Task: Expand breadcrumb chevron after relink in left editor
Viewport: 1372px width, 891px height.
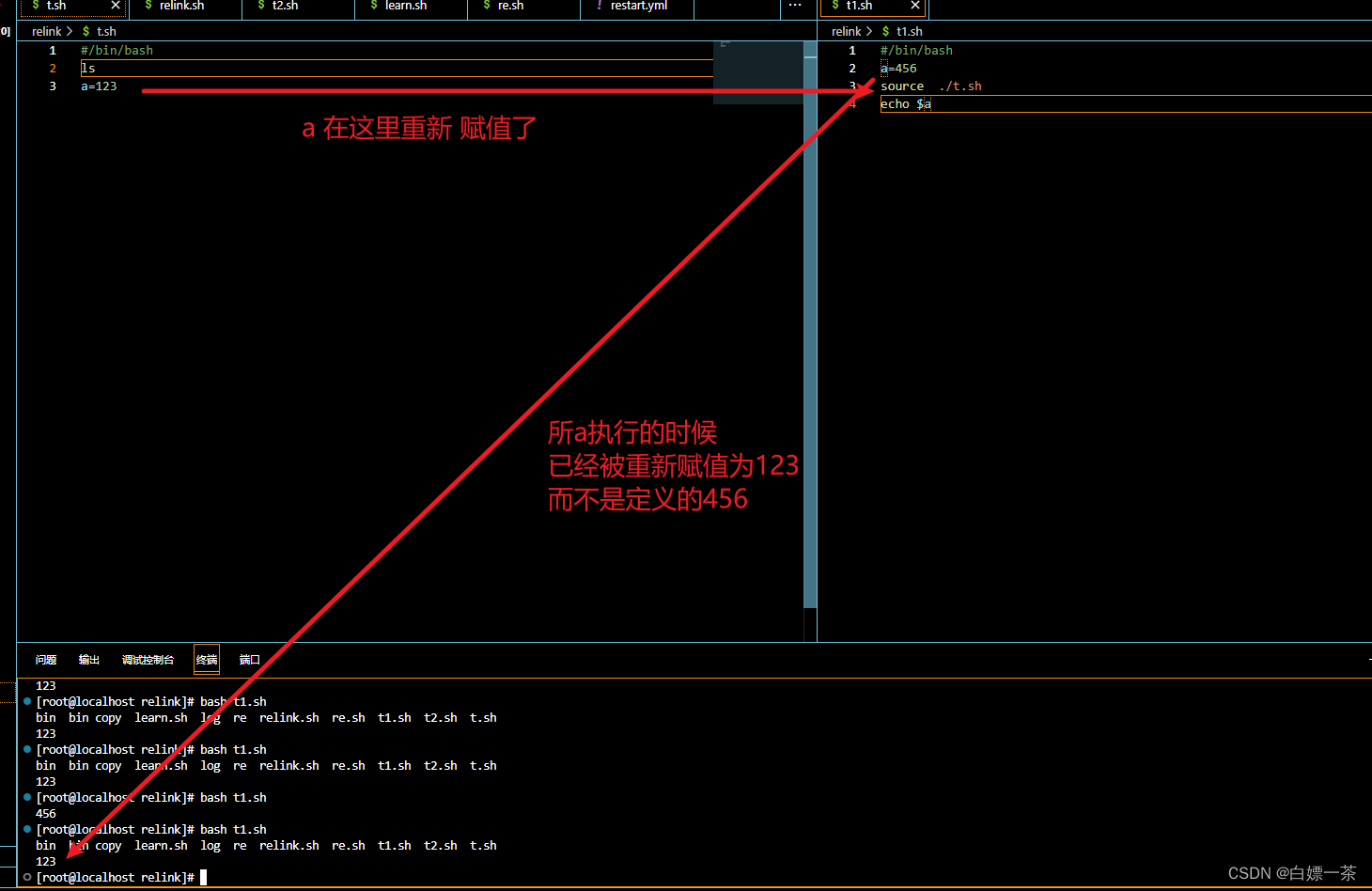Action: tap(70, 31)
